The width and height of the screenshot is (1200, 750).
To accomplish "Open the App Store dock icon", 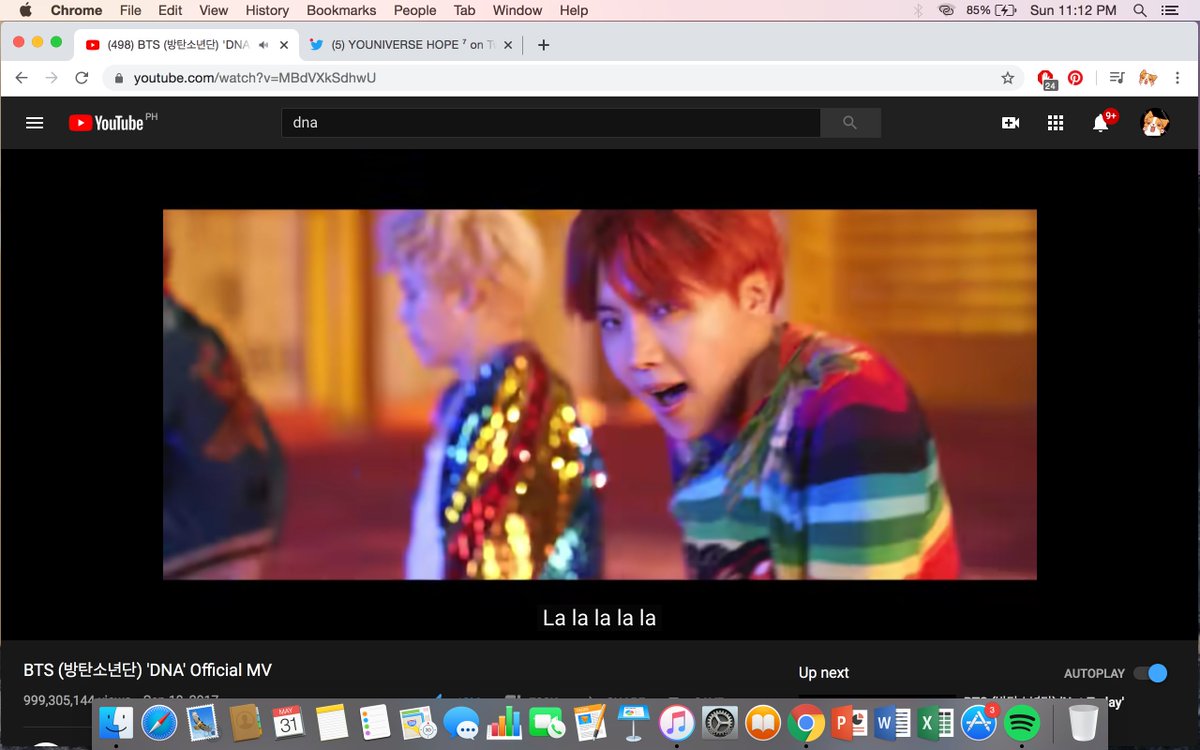I will coord(978,721).
